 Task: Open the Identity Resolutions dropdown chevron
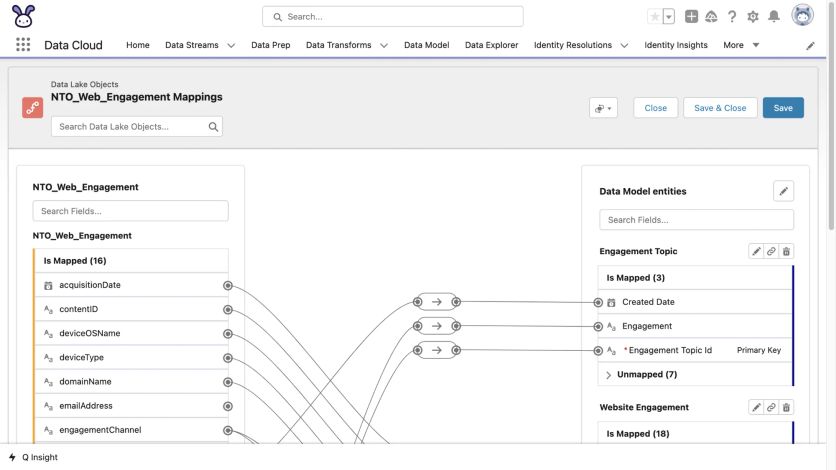pos(624,46)
